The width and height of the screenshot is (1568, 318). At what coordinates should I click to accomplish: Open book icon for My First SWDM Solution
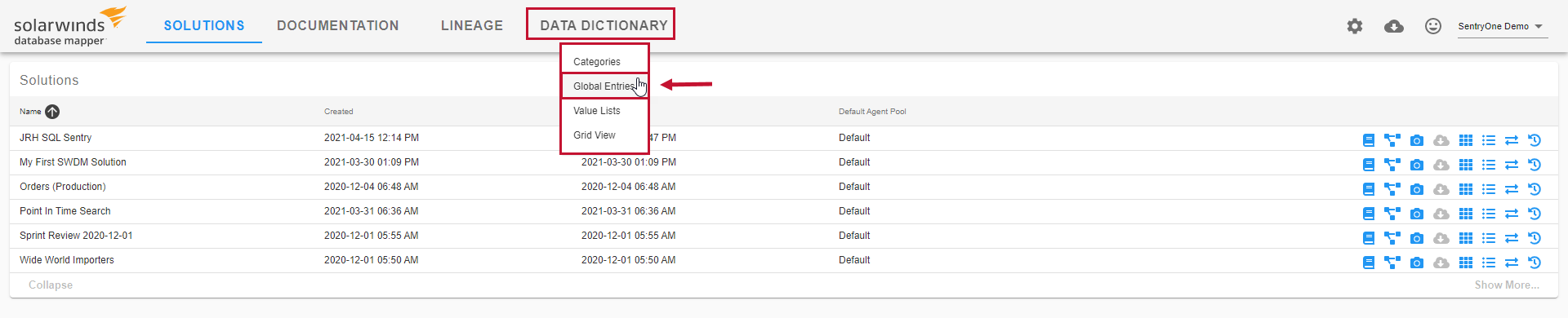[1369, 165]
